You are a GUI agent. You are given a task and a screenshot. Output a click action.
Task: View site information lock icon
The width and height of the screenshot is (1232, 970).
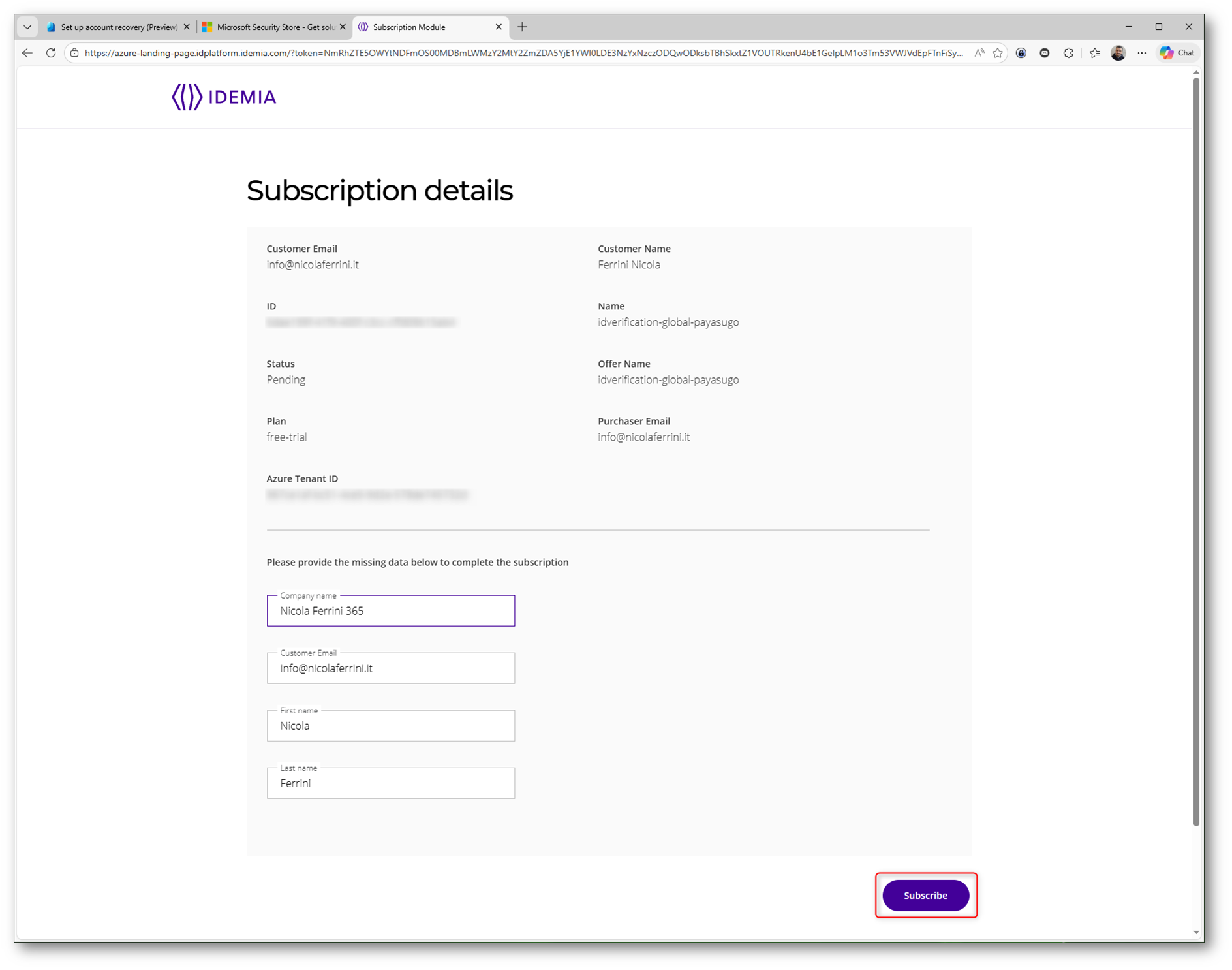(x=75, y=53)
